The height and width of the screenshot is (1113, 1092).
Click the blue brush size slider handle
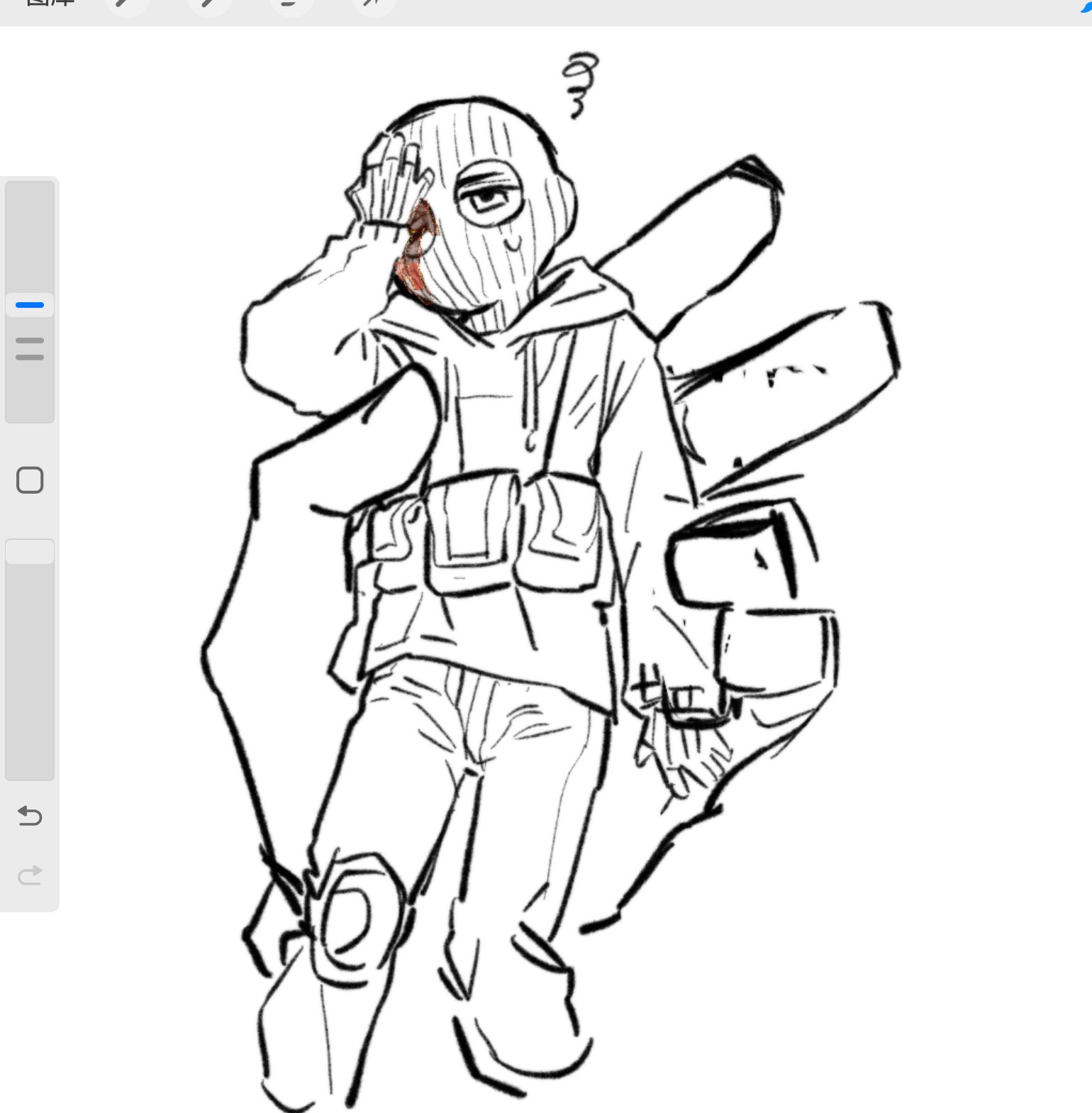30,305
